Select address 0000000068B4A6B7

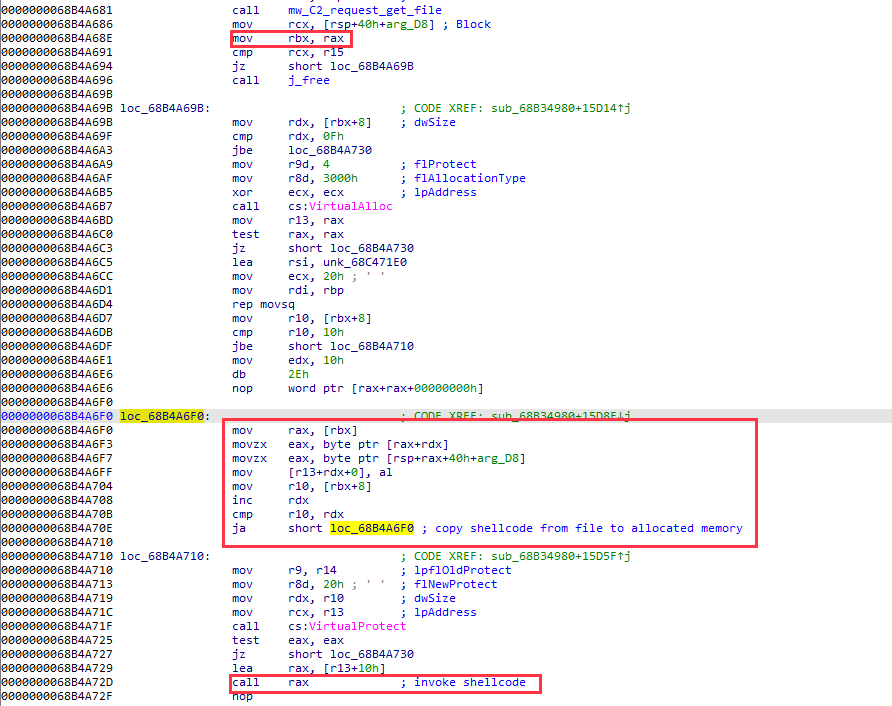pos(57,207)
